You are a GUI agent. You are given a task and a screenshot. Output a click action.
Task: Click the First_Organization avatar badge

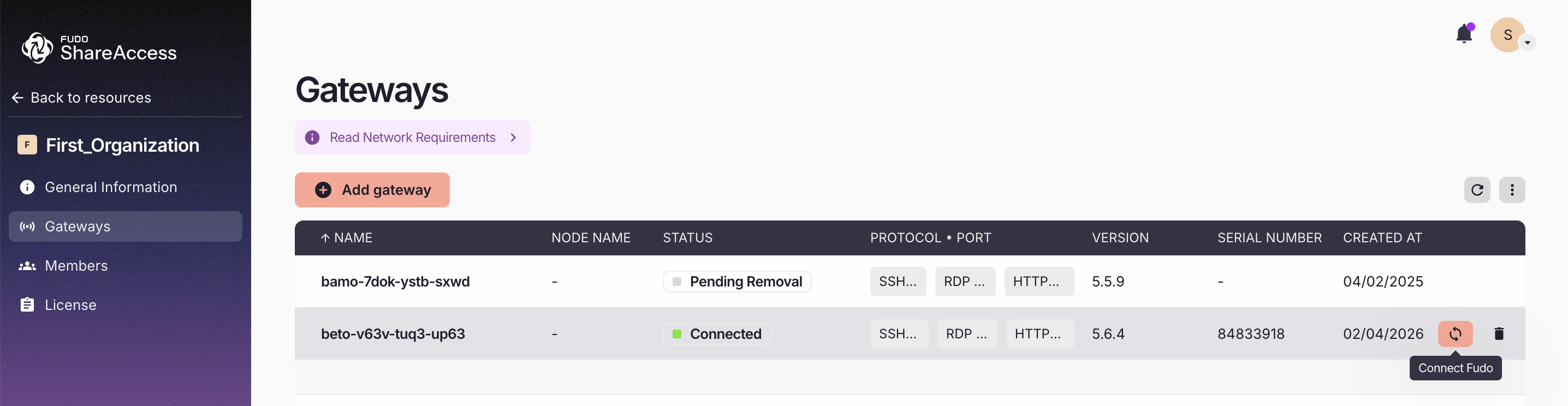(x=27, y=145)
